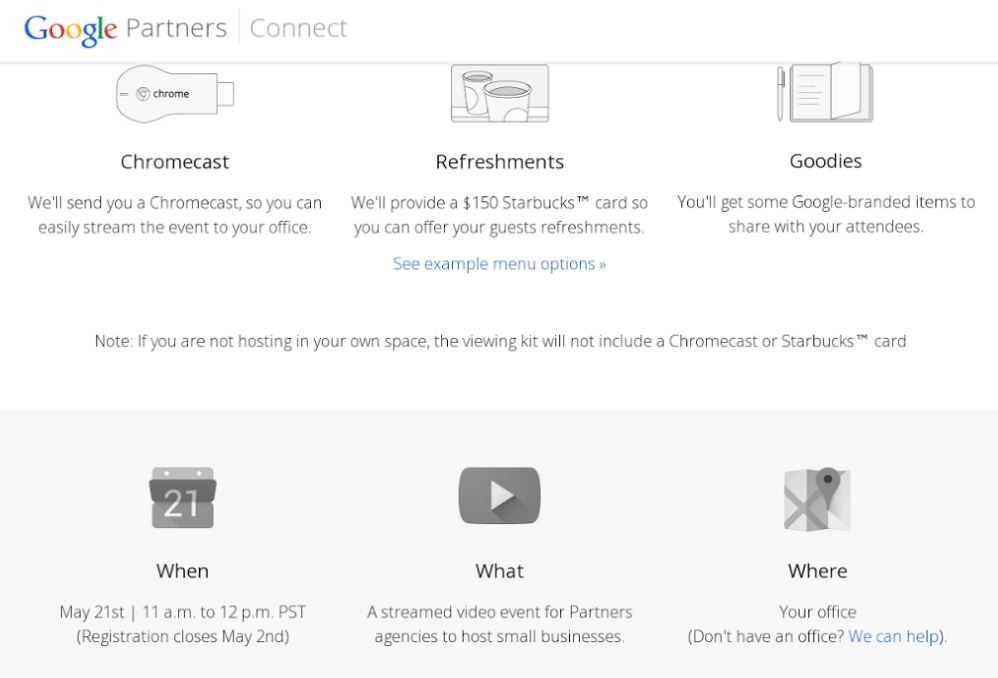Click the Chromecast dongle illustration
998x678 pixels.
click(175, 94)
